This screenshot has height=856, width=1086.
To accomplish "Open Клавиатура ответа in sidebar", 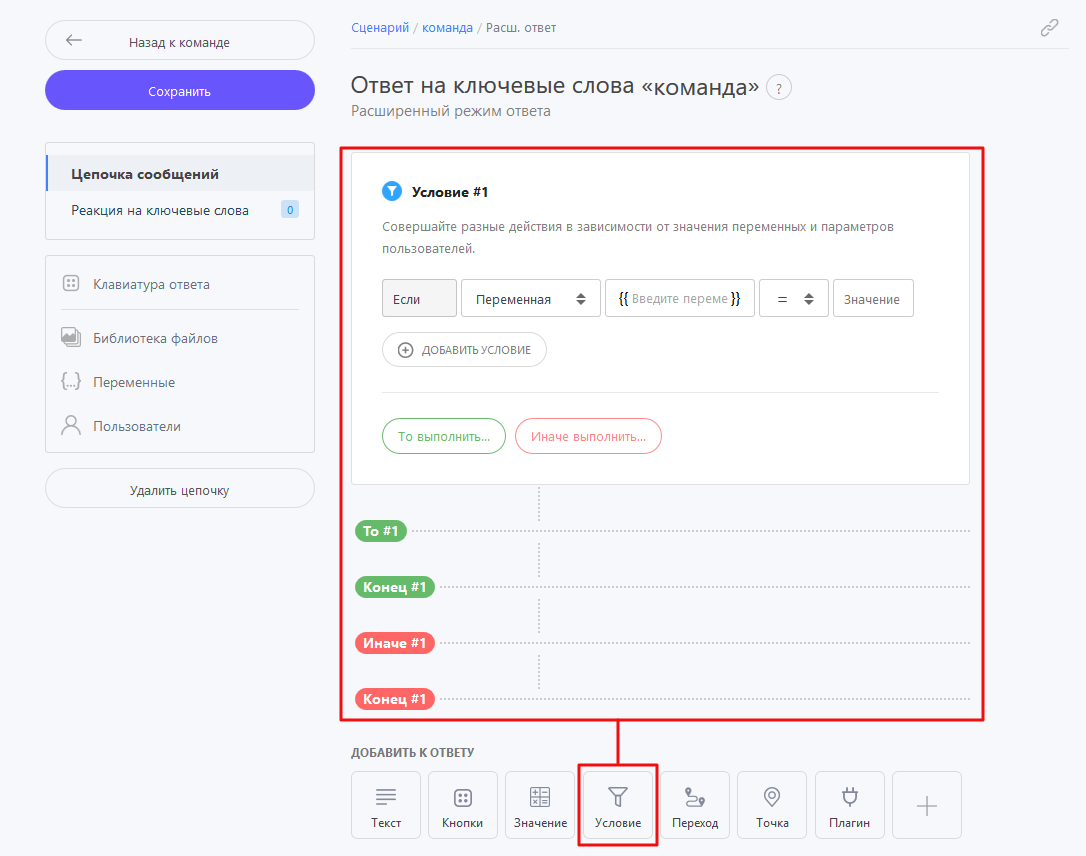I will (x=151, y=284).
